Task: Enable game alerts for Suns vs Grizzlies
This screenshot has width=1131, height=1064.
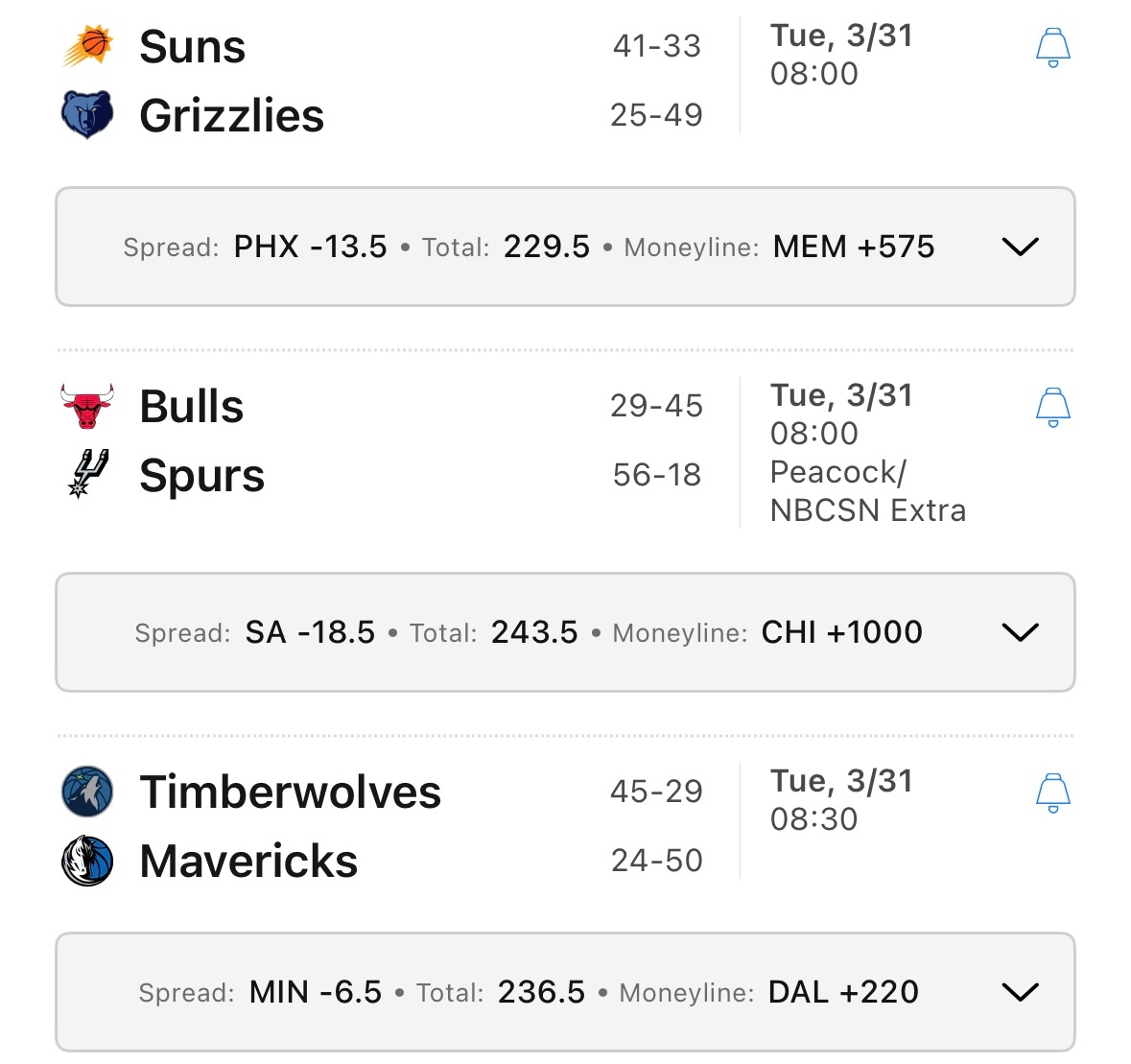Action: (x=1052, y=46)
